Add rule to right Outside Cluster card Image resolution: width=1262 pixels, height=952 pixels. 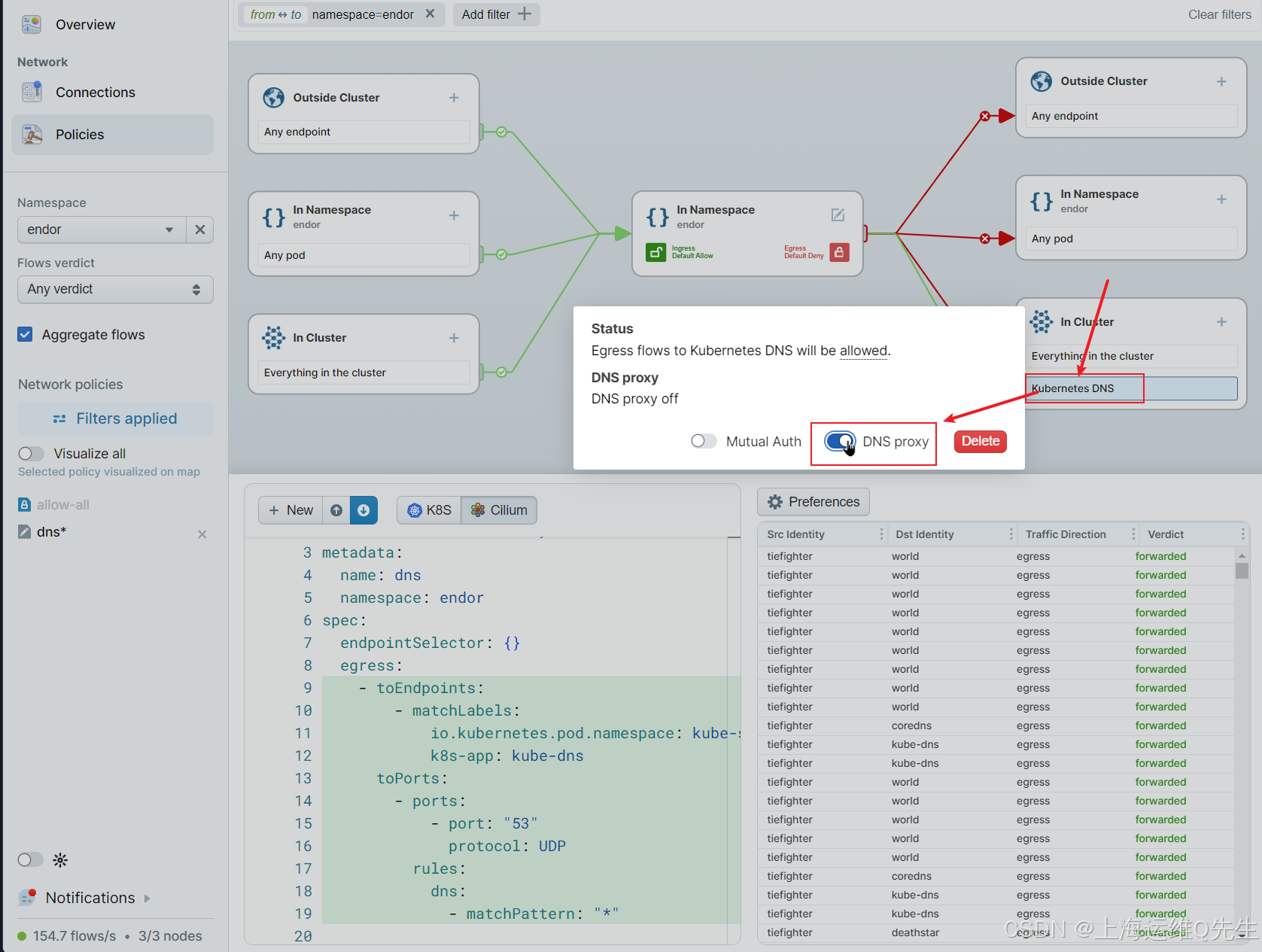[1221, 81]
